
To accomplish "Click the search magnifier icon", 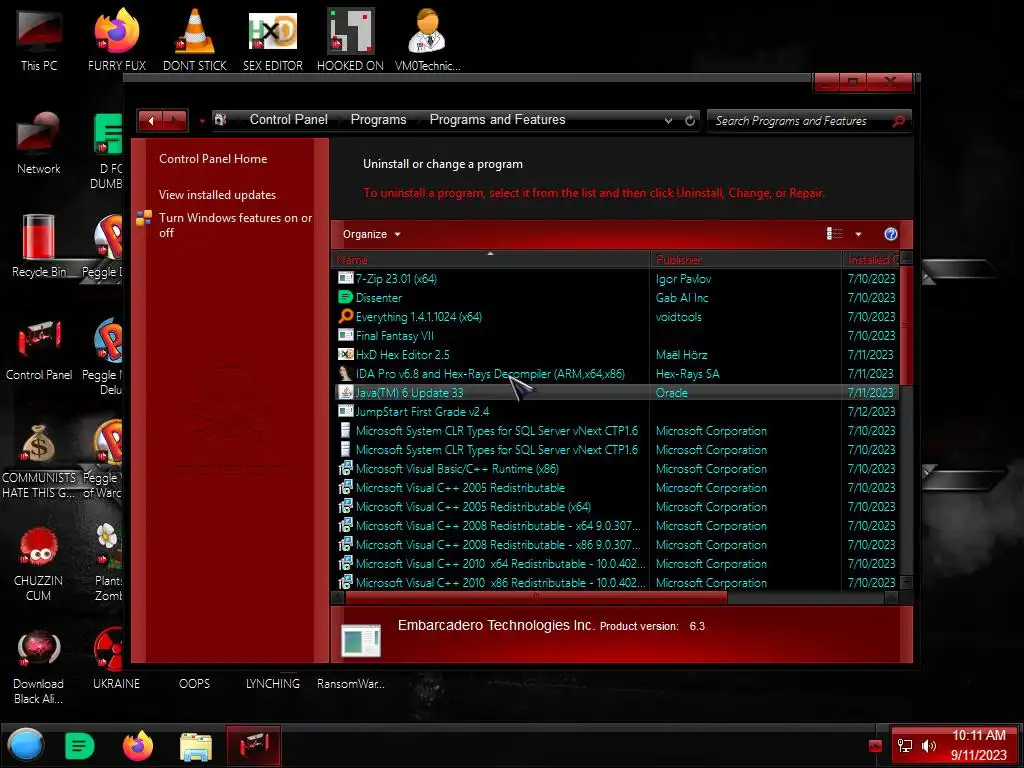I will pos(899,120).
